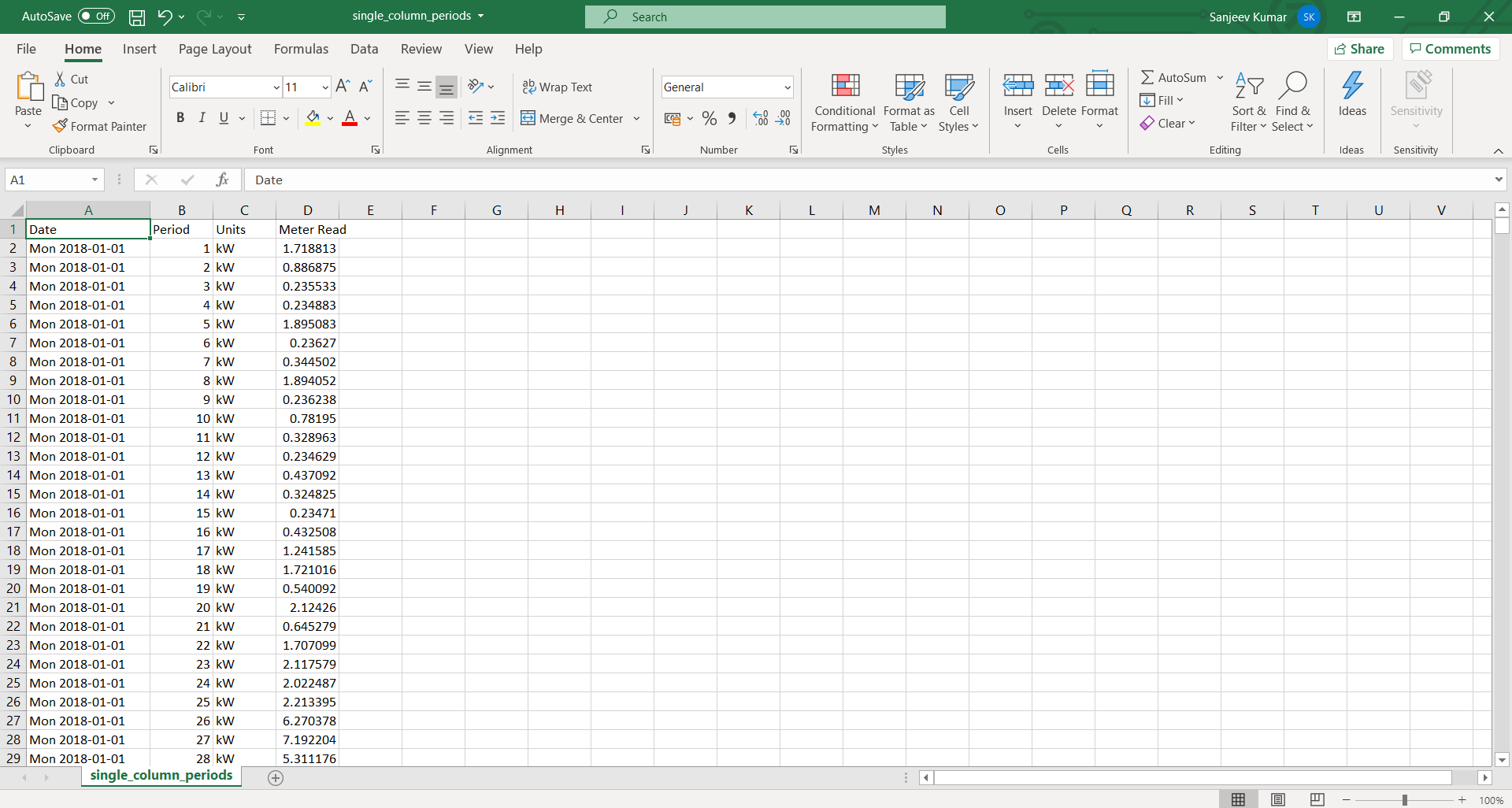The image size is (1512, 808).
Task: Switch to the Data tab
Action: click(x=364, y=49)
